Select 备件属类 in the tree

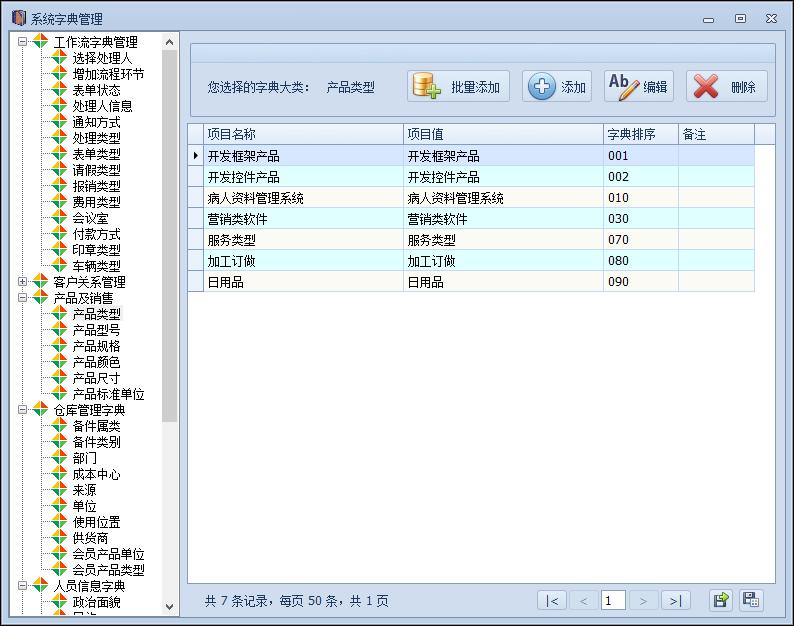(x=96, y=426)
